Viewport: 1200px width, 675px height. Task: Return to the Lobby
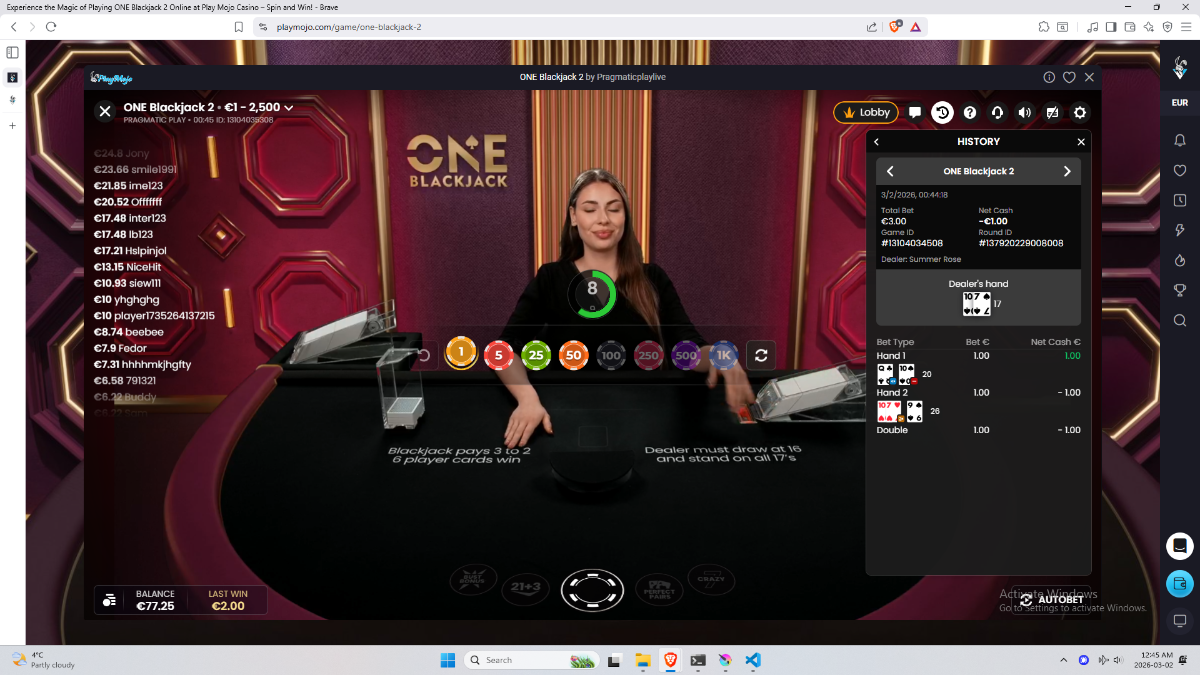tap(863, 113)
